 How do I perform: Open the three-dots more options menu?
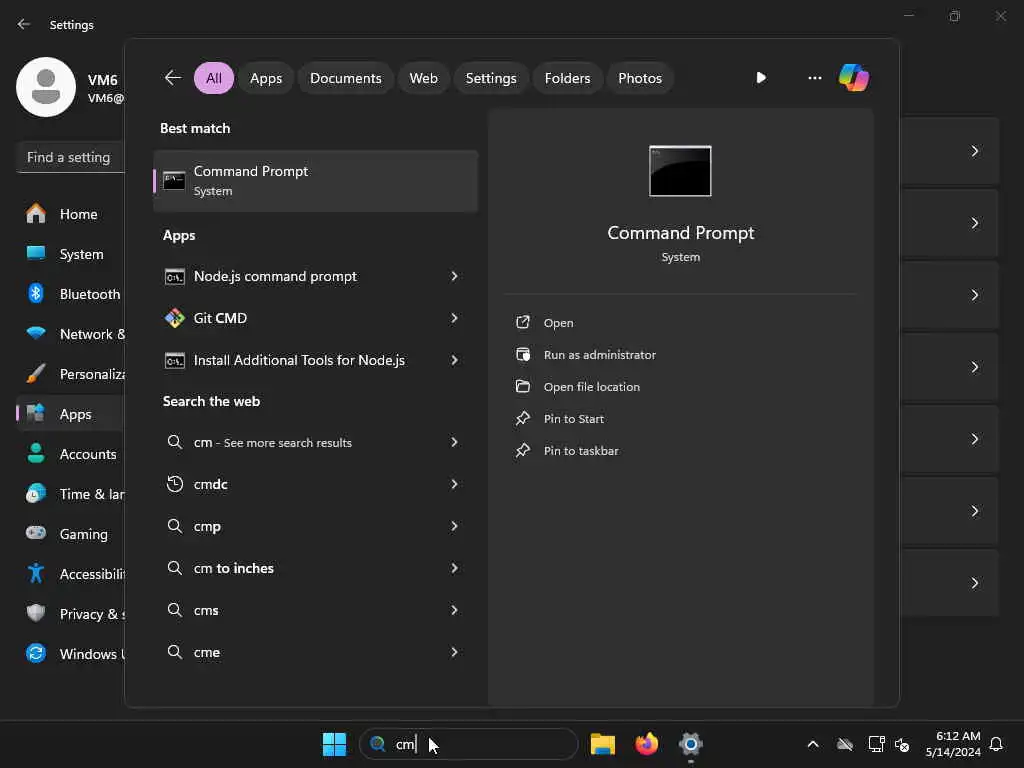point(814,78)
